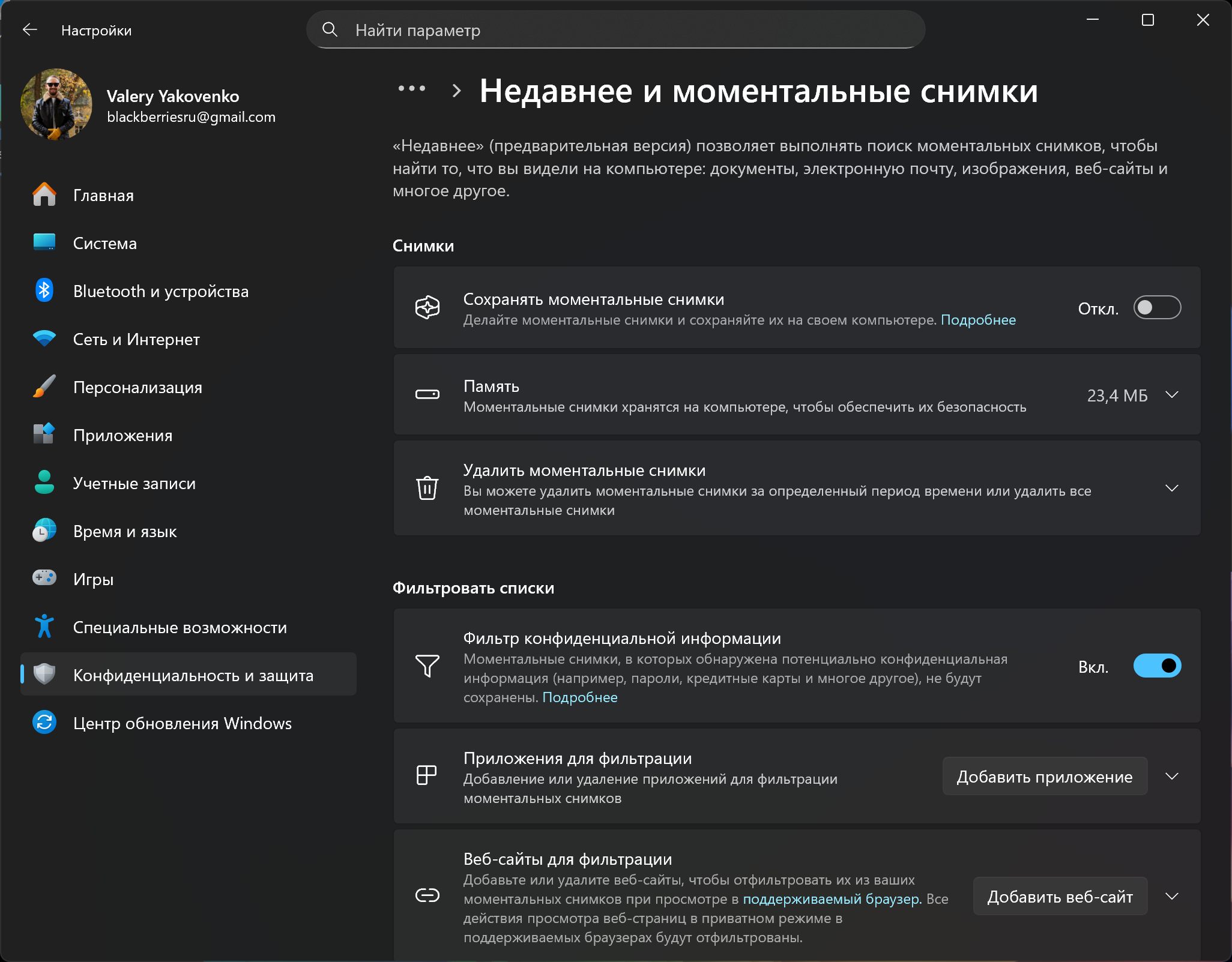Click the Центр обновления Windows icon
This screenshot has height=962, width=1232.
tap(44, 723)
